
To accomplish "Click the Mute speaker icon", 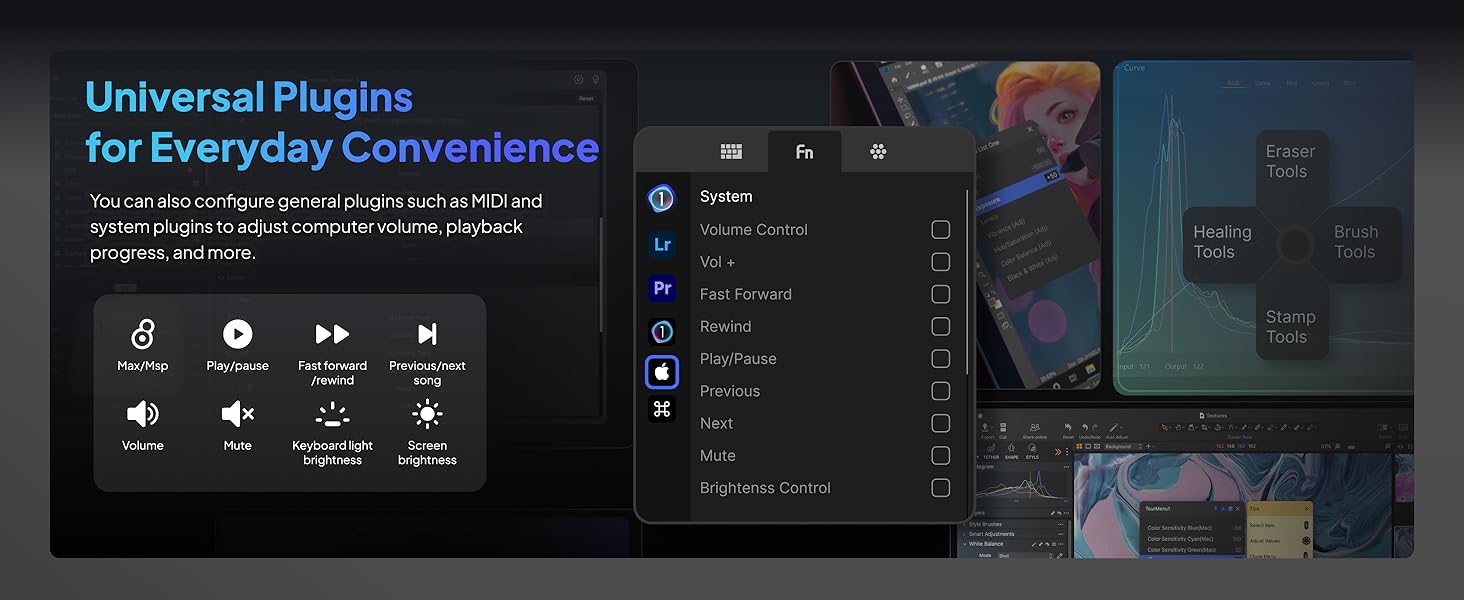I will tap(237, 414).
